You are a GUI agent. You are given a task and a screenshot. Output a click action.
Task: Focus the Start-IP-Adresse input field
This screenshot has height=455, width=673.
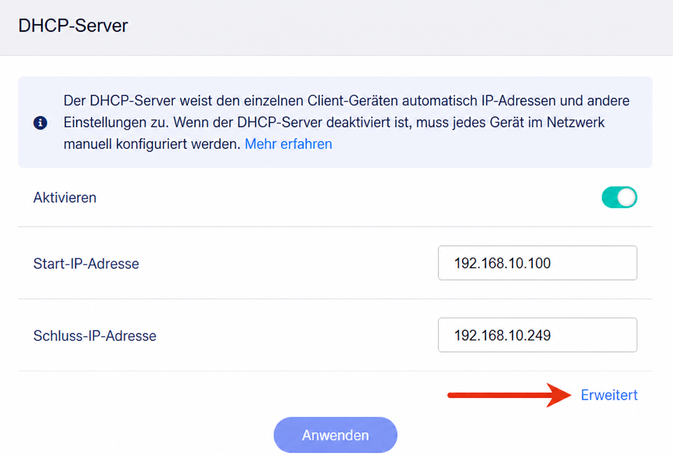pos(537,263)
